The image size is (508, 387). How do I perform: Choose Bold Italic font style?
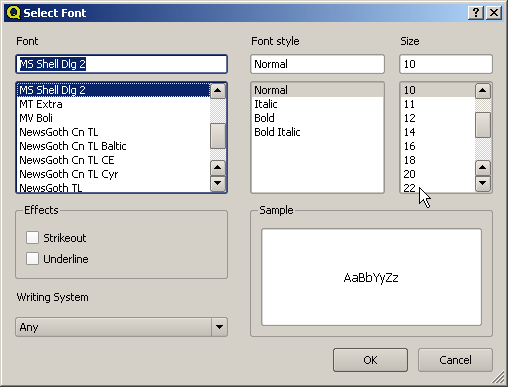(x=317, y=132)
